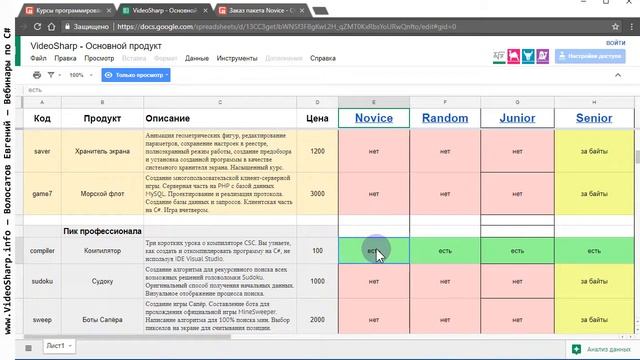This screenshot has height=360, width=640.
Task: Click the vertical scrollbar thumb
Action: coord(637,157)
